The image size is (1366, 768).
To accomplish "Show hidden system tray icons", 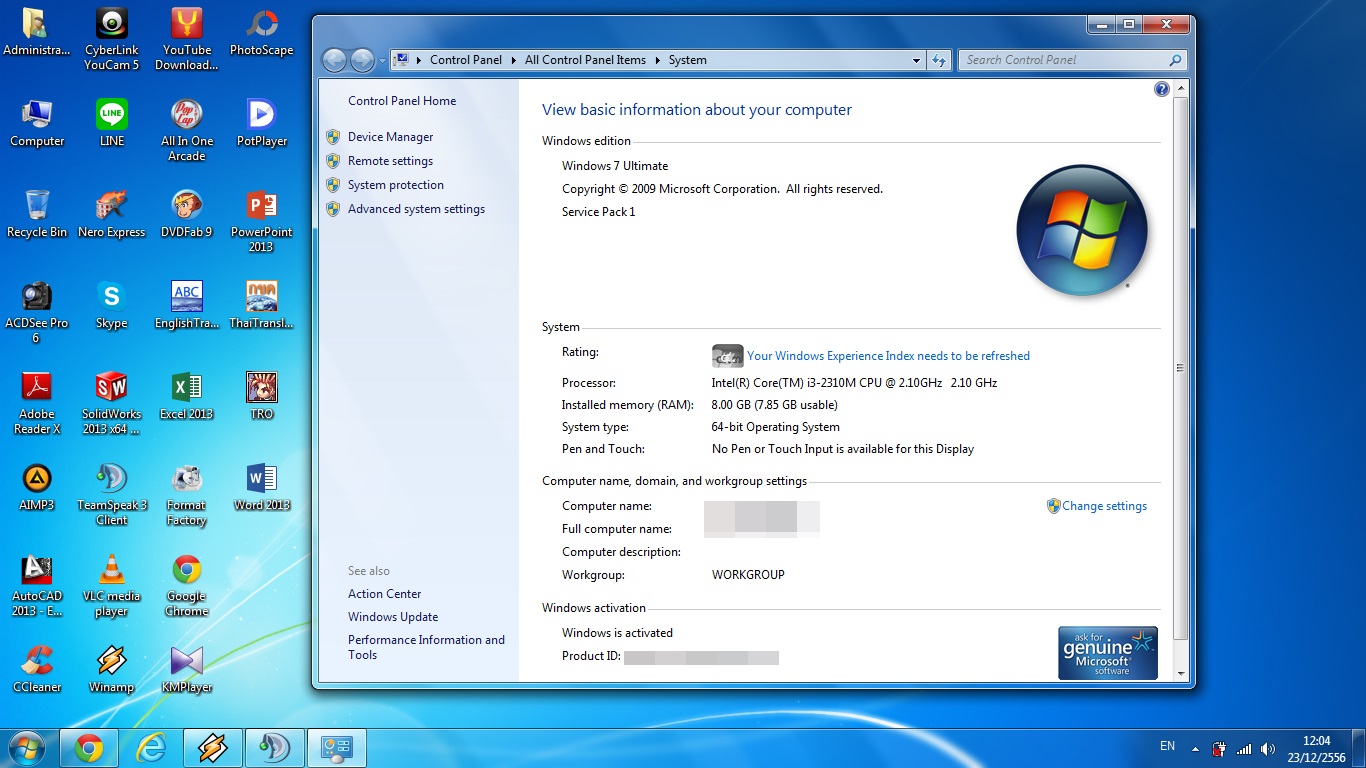I will pos(1195,748).
